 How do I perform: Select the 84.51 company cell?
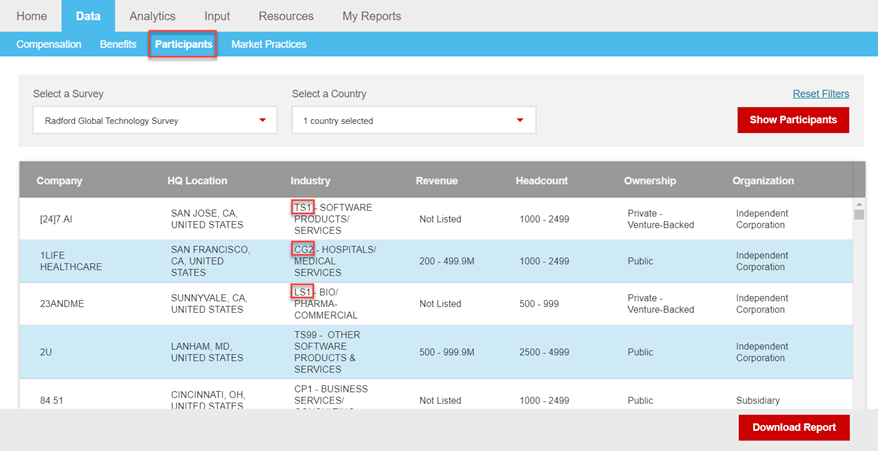tap(52, 401)
